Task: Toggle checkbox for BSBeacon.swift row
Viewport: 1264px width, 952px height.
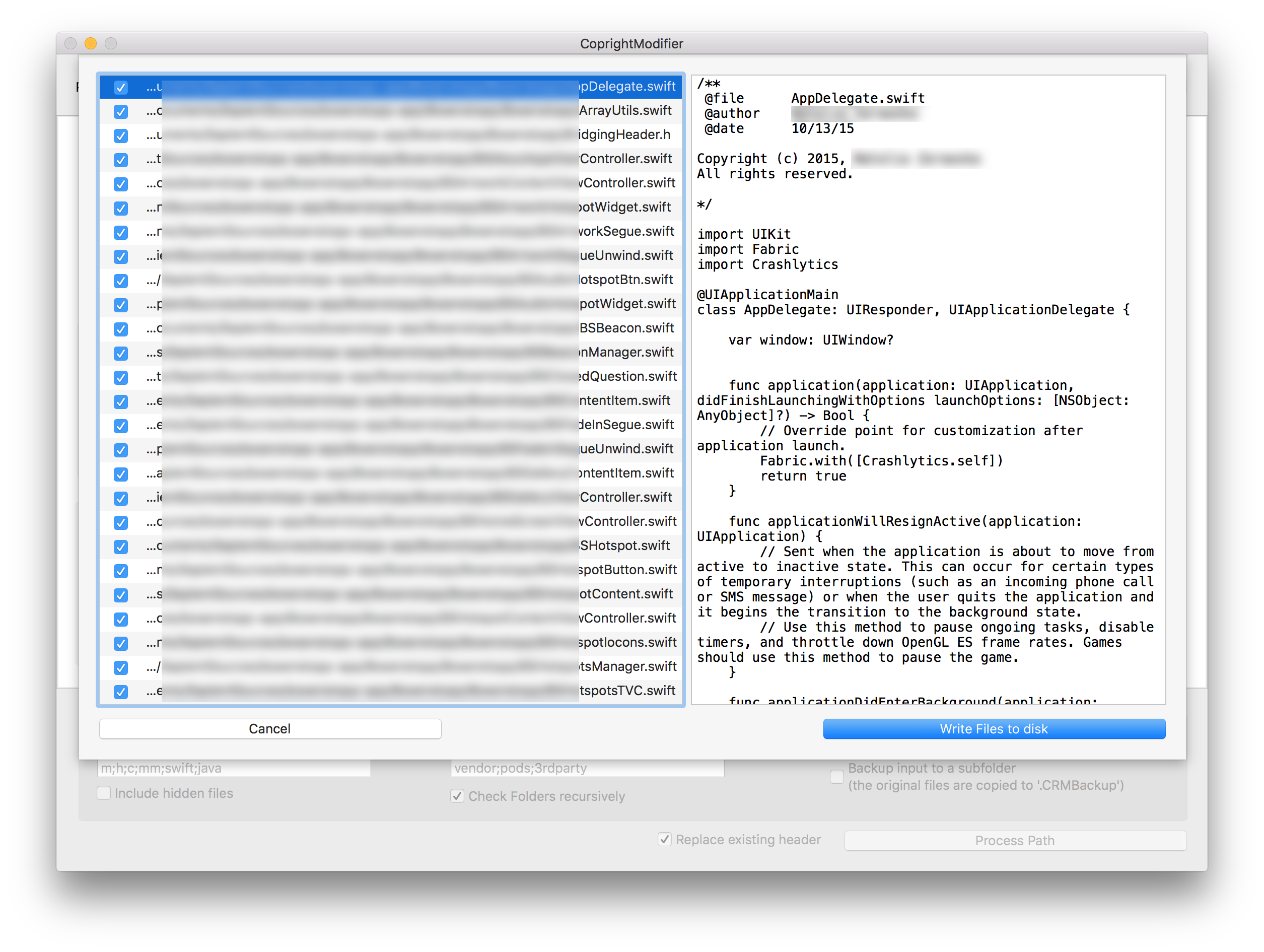Action: (x=120, y=329)
